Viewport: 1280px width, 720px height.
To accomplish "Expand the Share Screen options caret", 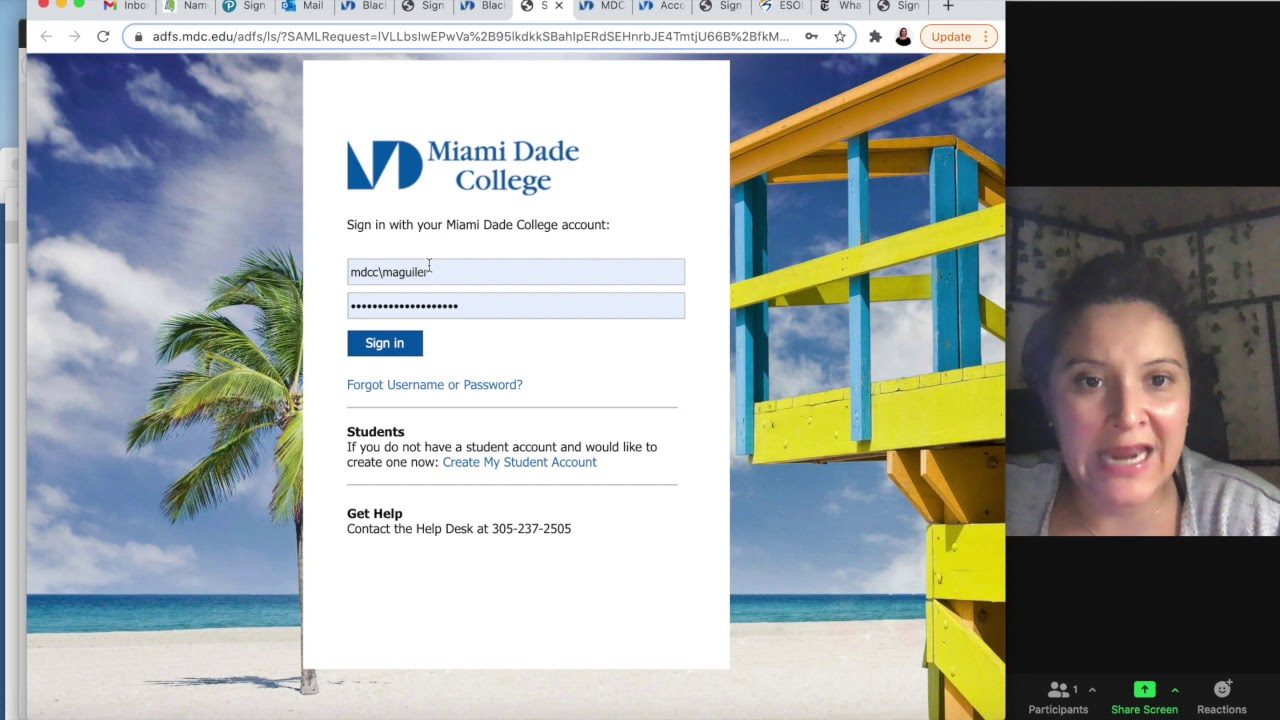I will (x=1175, y=690).
